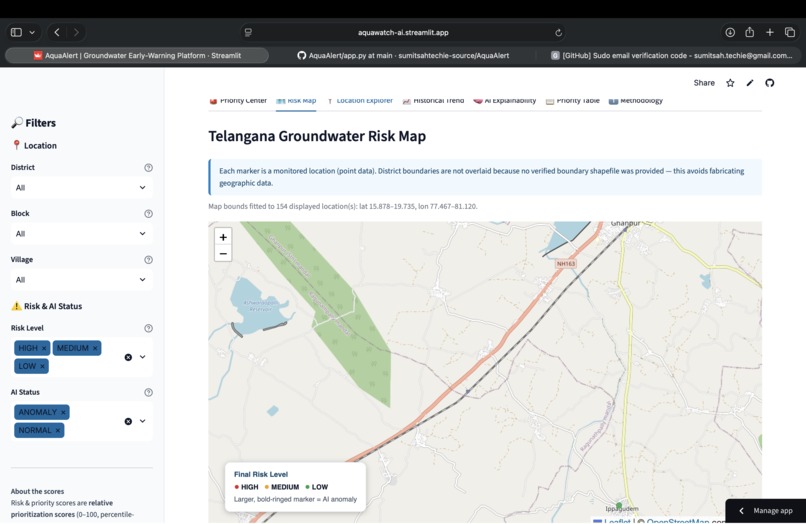The image size is (806, 524).
Task: Remove the ANOMALY status tag
Action: click(x=63, y=412)
